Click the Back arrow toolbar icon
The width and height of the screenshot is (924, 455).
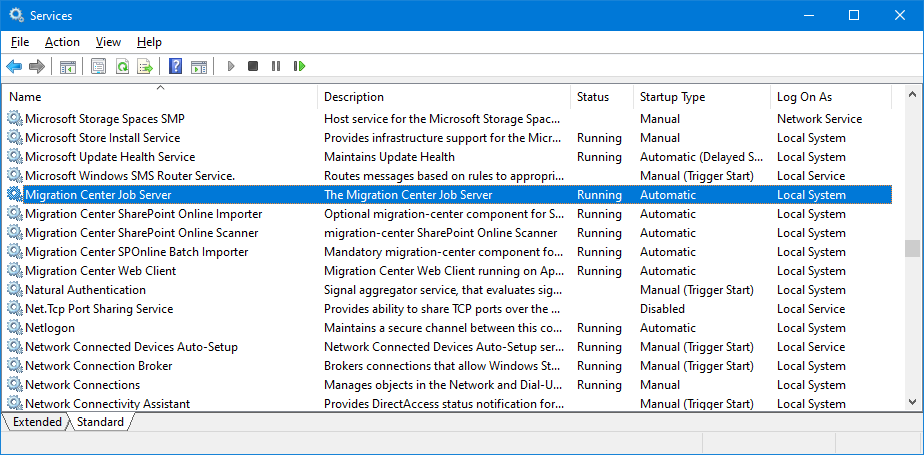point(14,66)
